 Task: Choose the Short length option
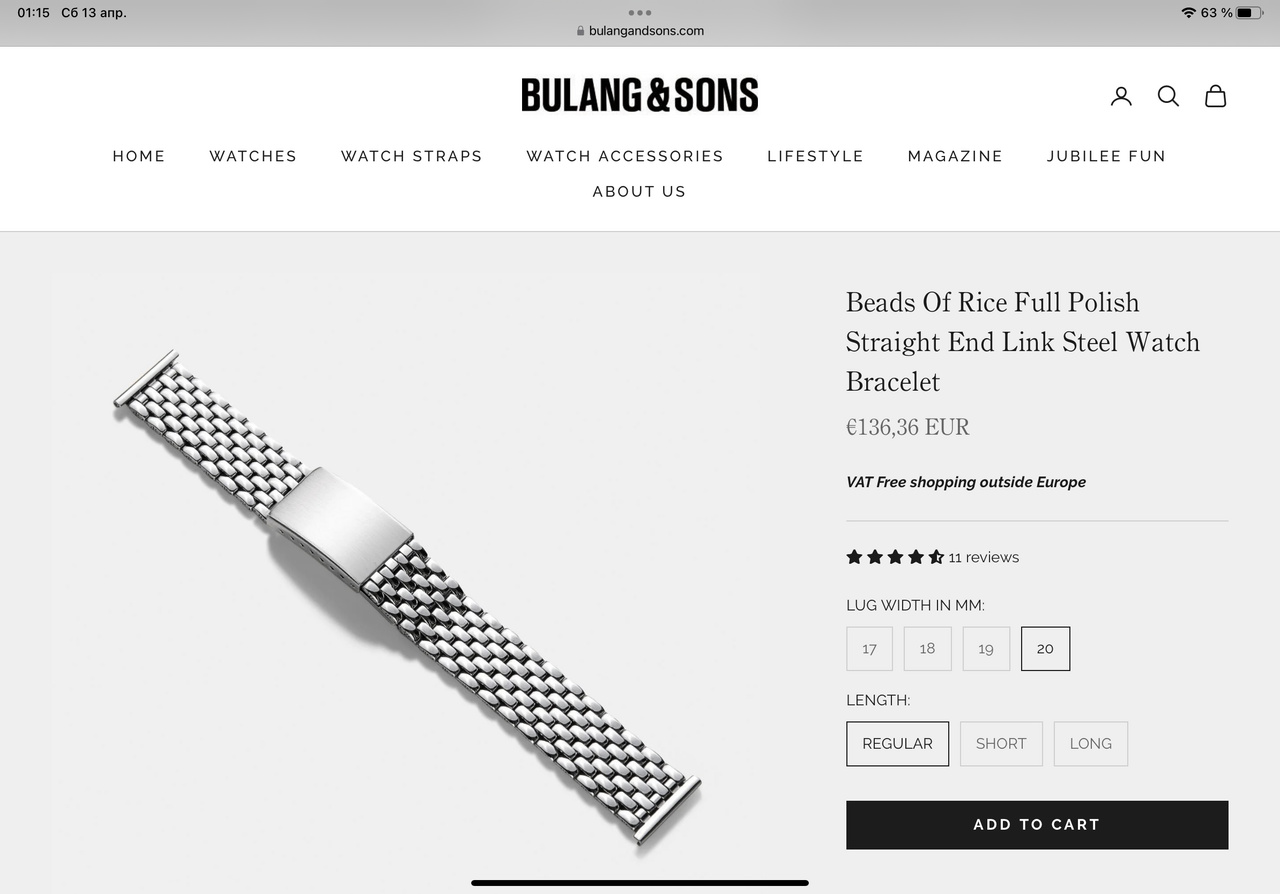1001,744
